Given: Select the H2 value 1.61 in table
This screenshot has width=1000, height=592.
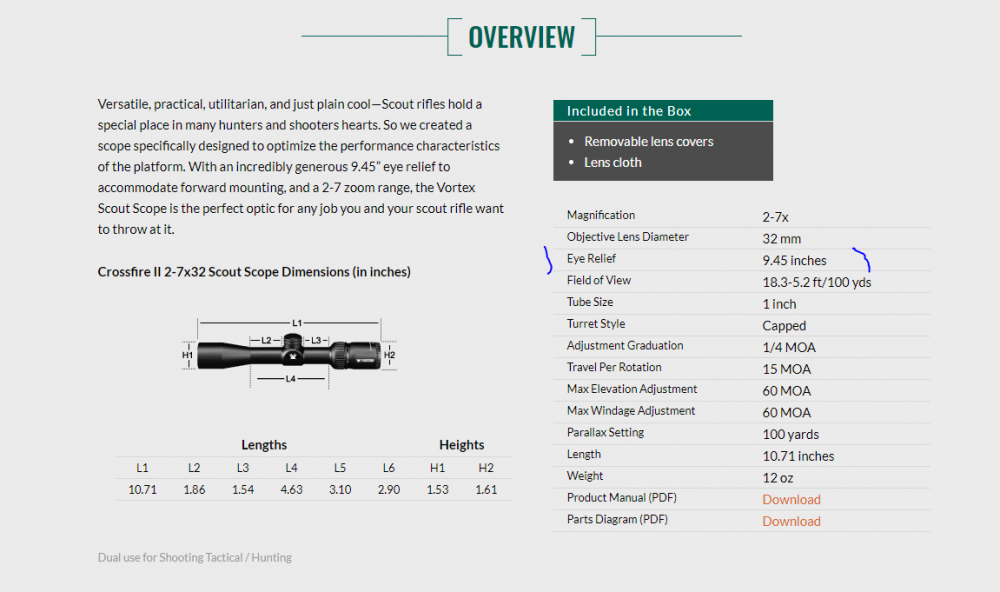Looking at the screenshot, I should [486, 490].
